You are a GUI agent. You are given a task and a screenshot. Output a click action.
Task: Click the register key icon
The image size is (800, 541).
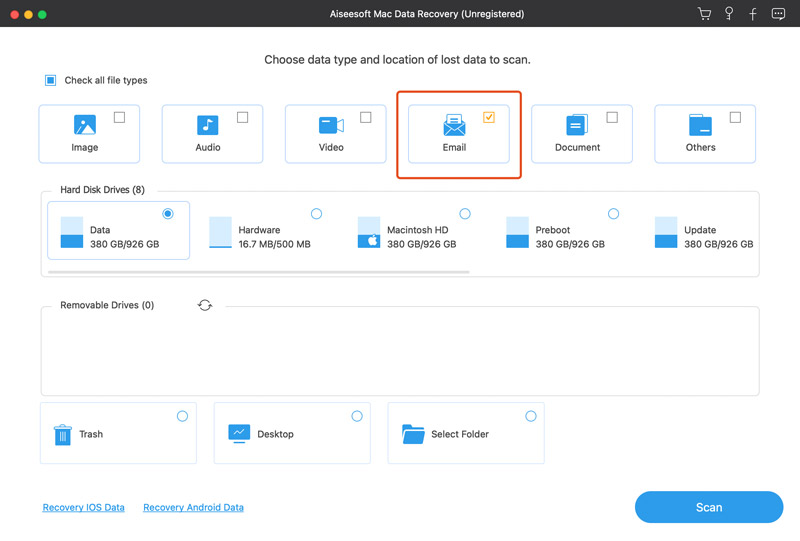[x=729, y=14]
